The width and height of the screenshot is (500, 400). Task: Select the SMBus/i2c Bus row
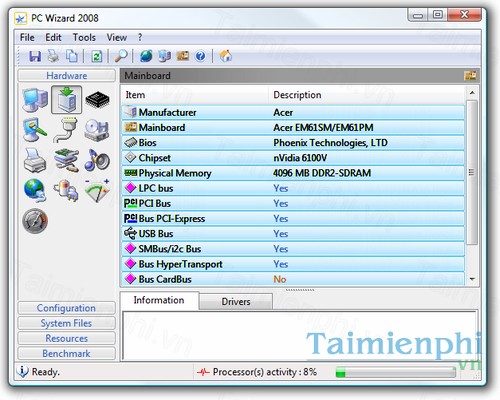(293, 249)
